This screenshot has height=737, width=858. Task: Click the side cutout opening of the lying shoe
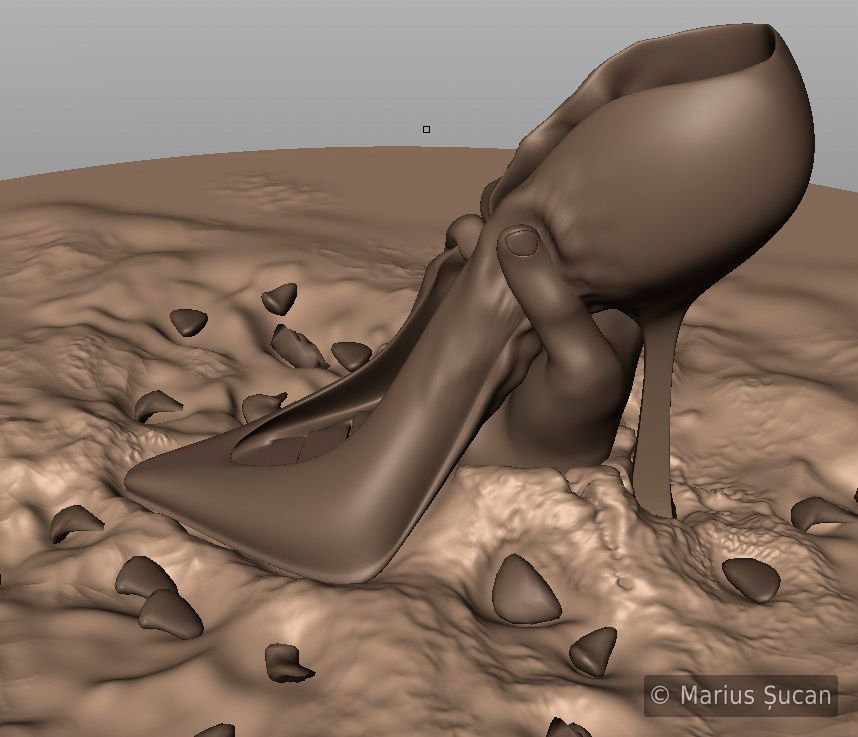tap(291, 444)
